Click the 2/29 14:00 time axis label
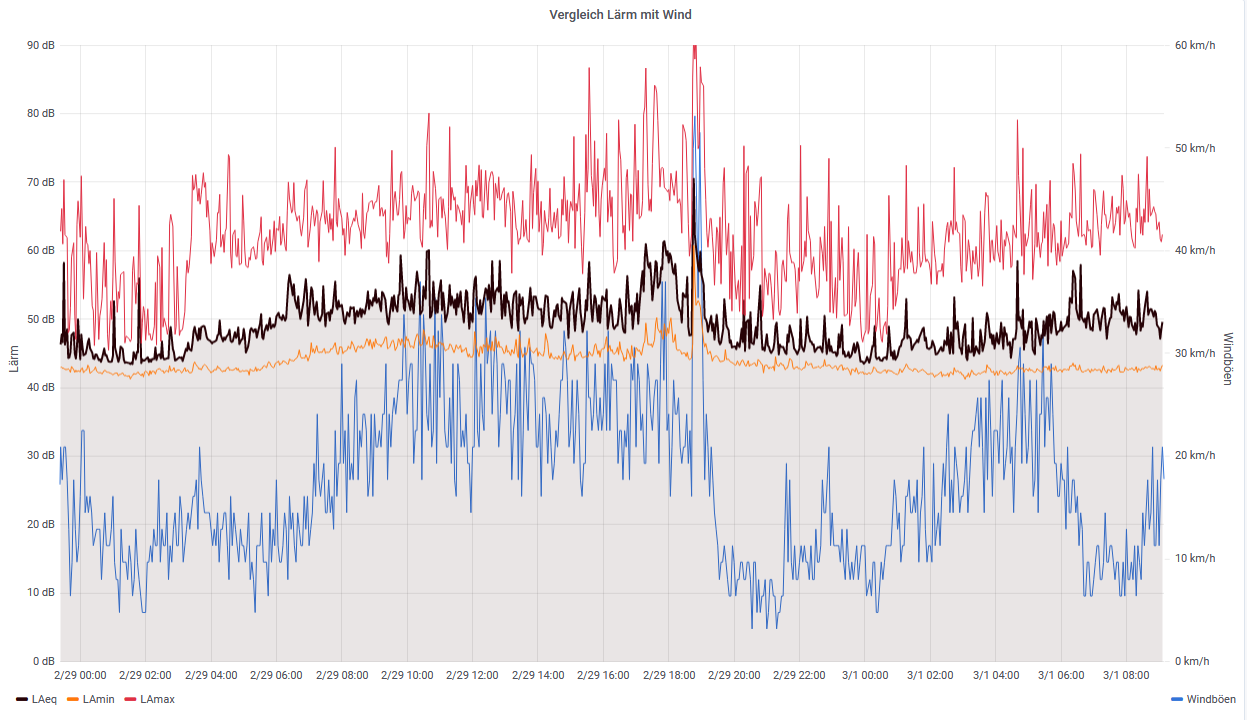1247x720 pixels. [x=538, y=675]
